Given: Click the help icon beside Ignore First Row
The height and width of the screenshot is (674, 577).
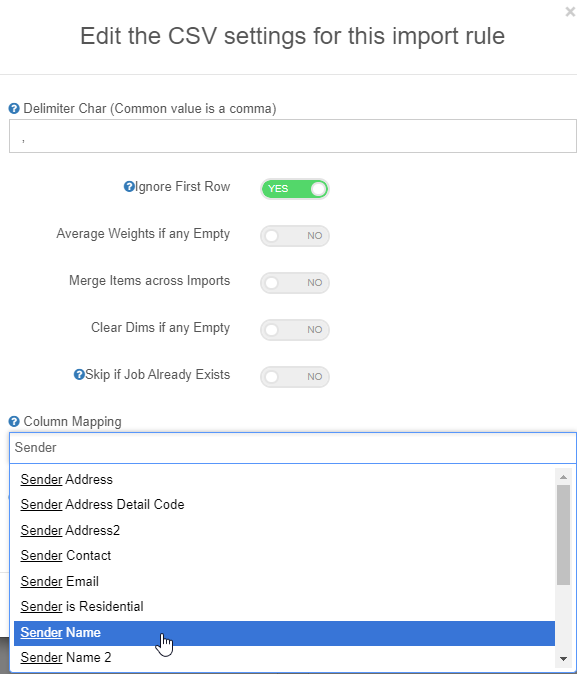Looking at the screenshot, I should 129,187.
